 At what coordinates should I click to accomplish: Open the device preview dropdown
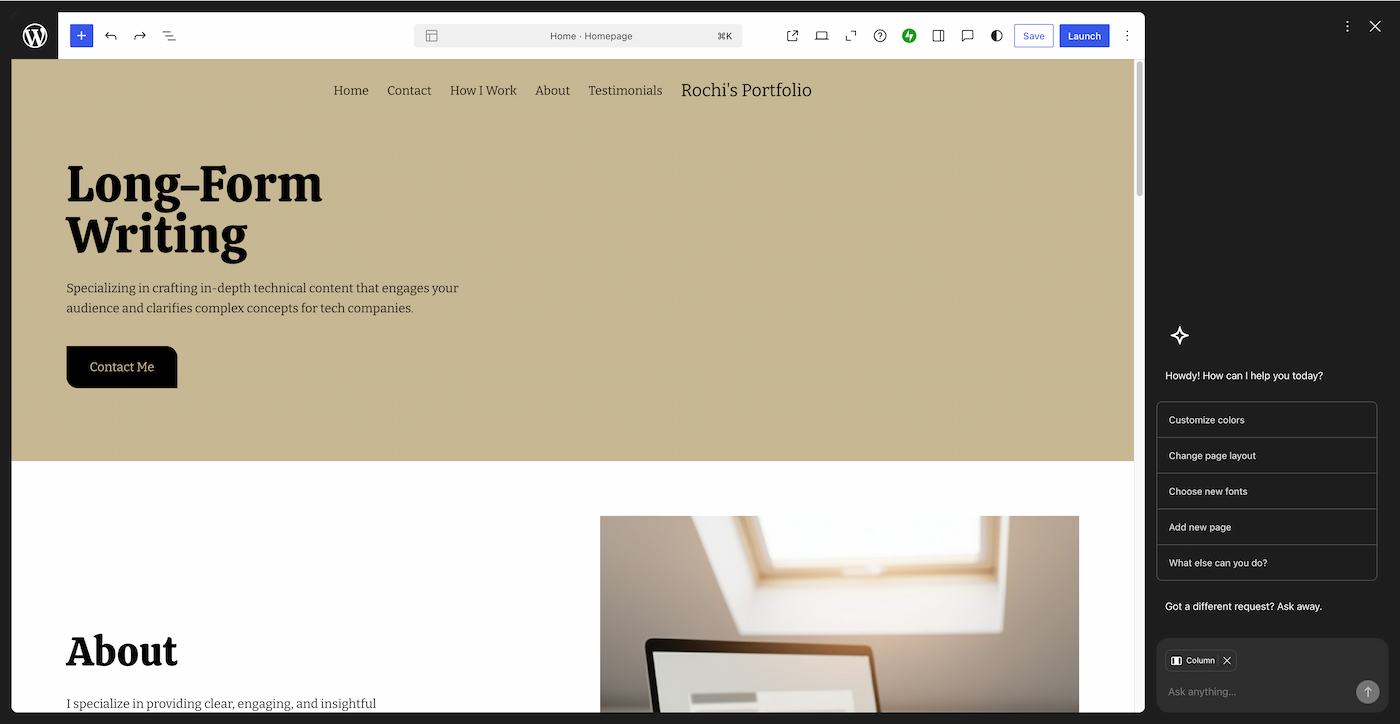(x=821, y=36)
